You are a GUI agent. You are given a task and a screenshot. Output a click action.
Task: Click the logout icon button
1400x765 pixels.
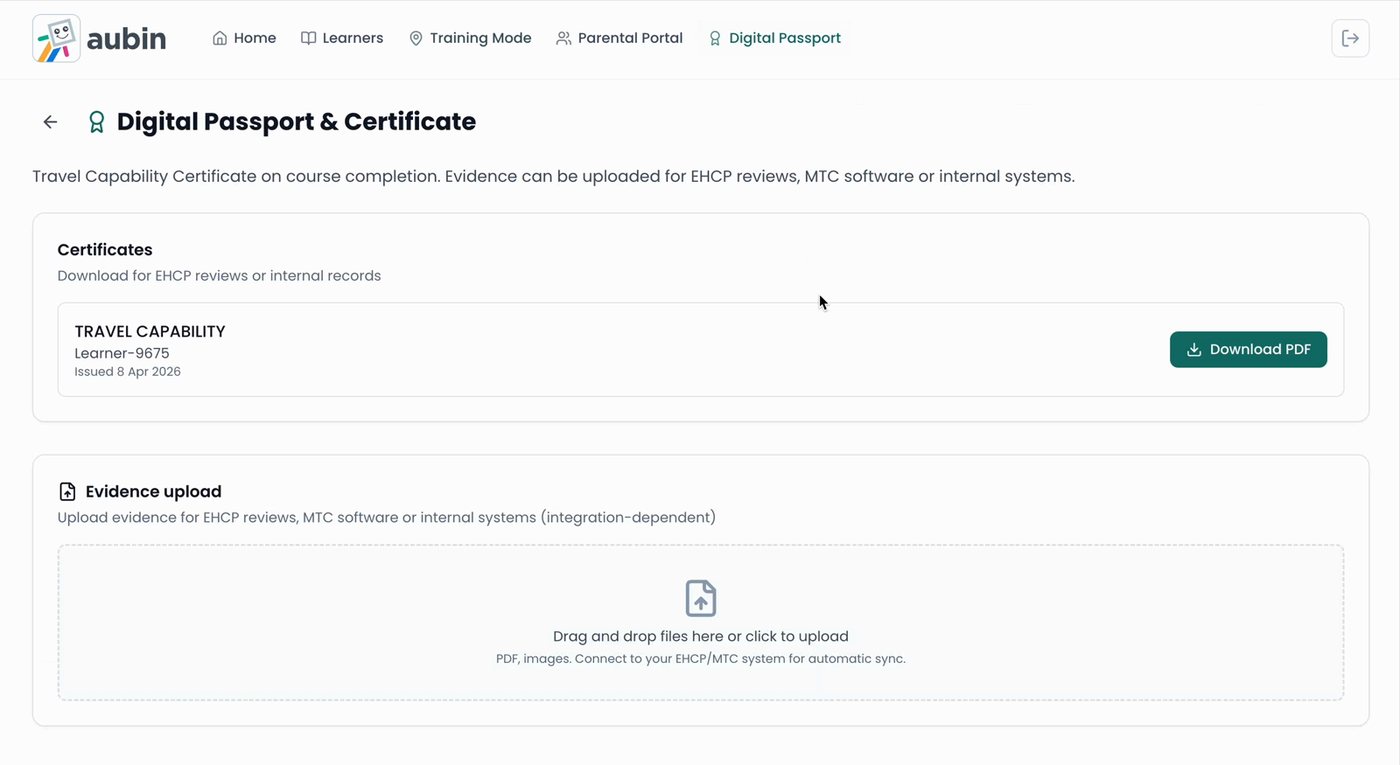(1350, 38)
